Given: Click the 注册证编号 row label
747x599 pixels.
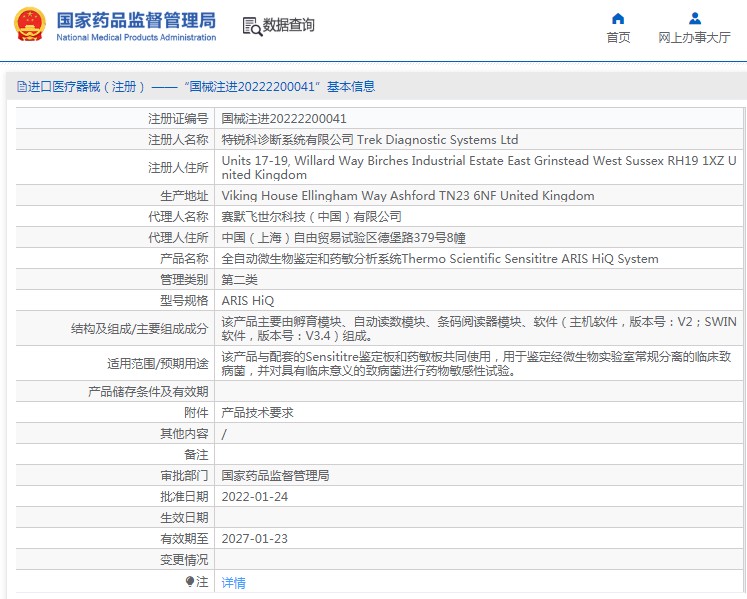Looking at the screenshot, I should point(178,119).
